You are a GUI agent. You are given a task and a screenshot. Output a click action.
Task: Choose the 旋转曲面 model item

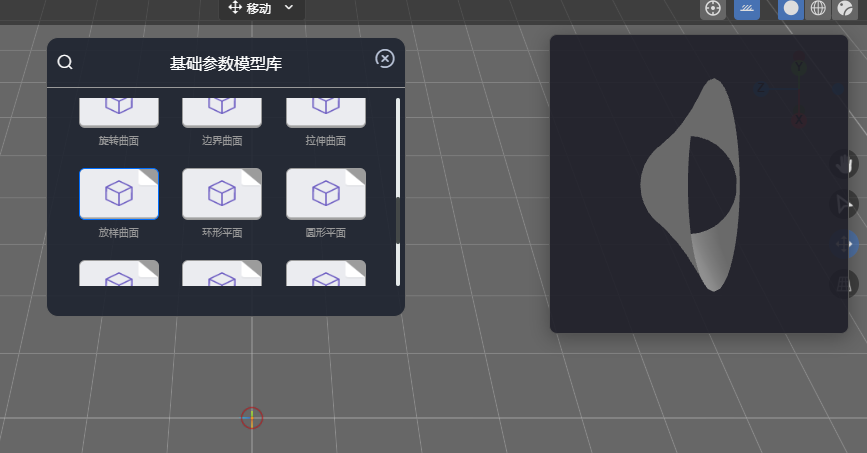[119, 112]
